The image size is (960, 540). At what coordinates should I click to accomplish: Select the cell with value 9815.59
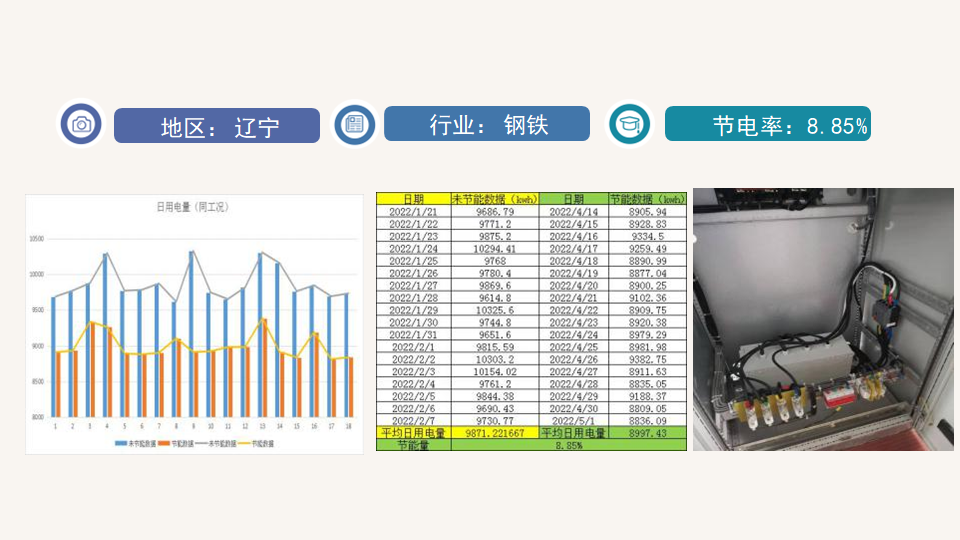click(495, 347)
